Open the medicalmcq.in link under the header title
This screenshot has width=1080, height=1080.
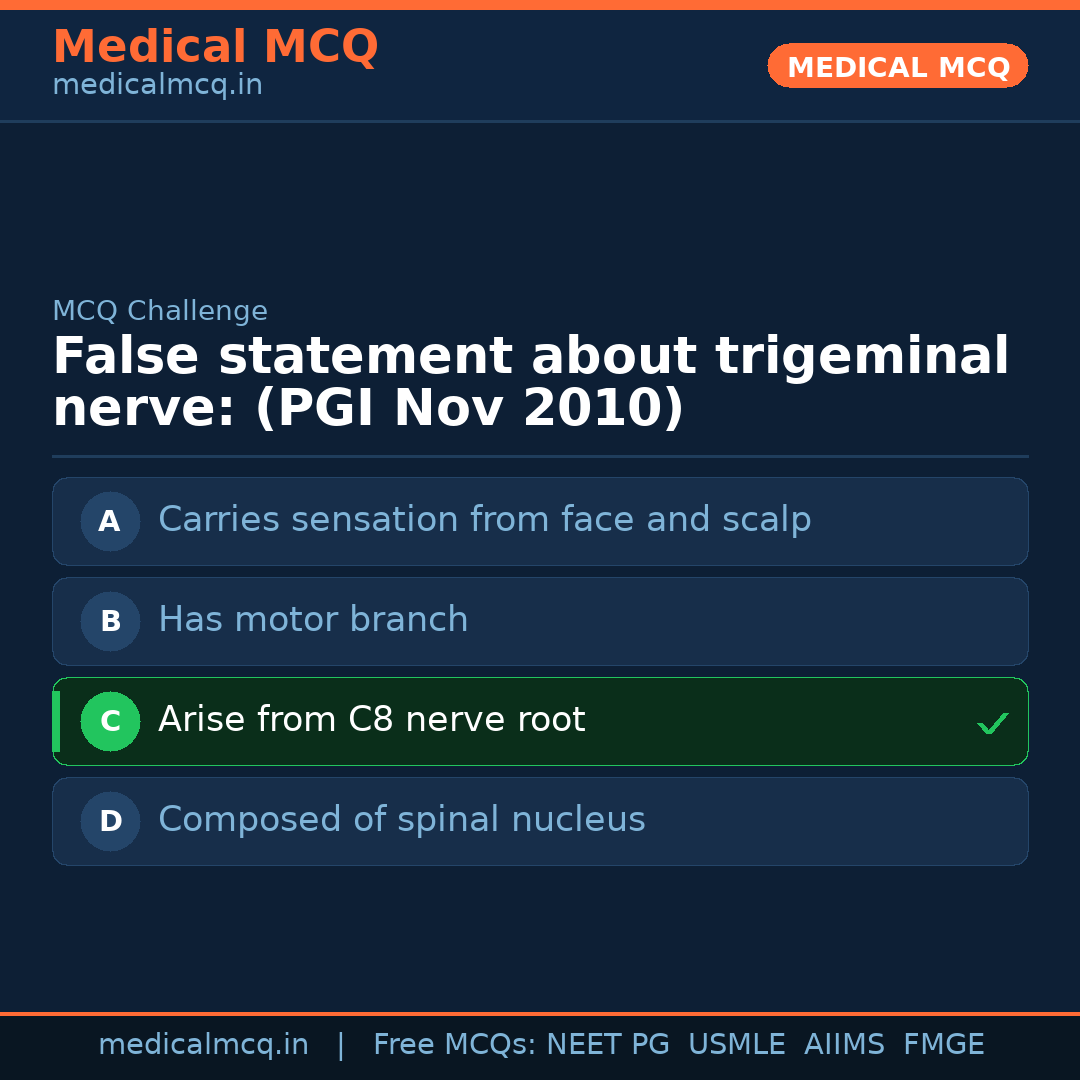click(157, 86)
